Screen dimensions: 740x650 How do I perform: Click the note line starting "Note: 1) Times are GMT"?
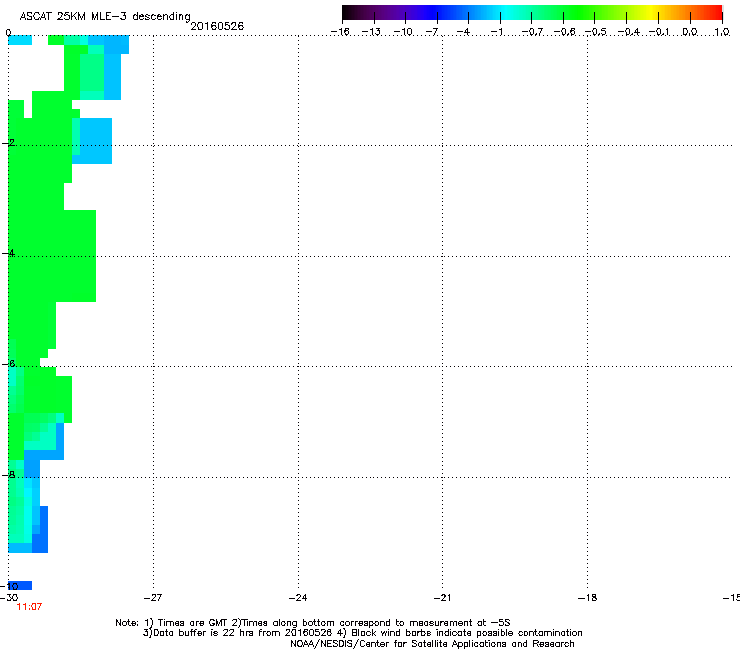[313, 623]
